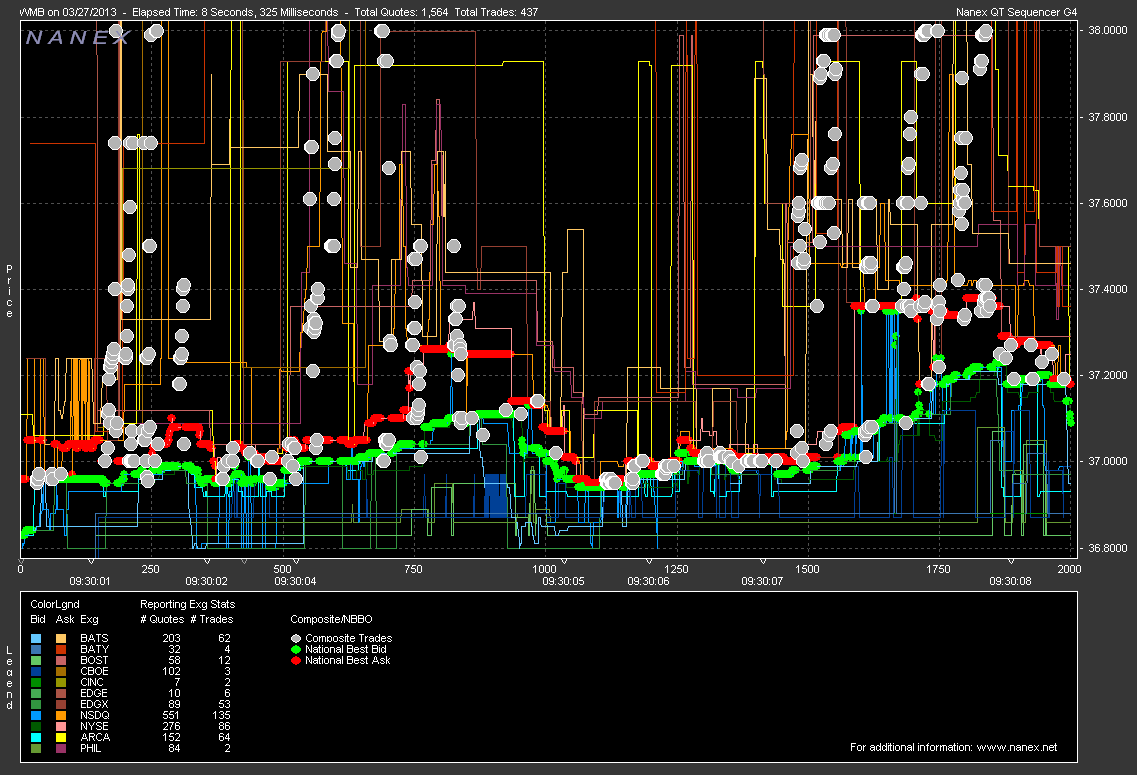Open the www.nanex.net additional information link
The width and height of the screenshot is (1137, 775).
pos(1017,747)
